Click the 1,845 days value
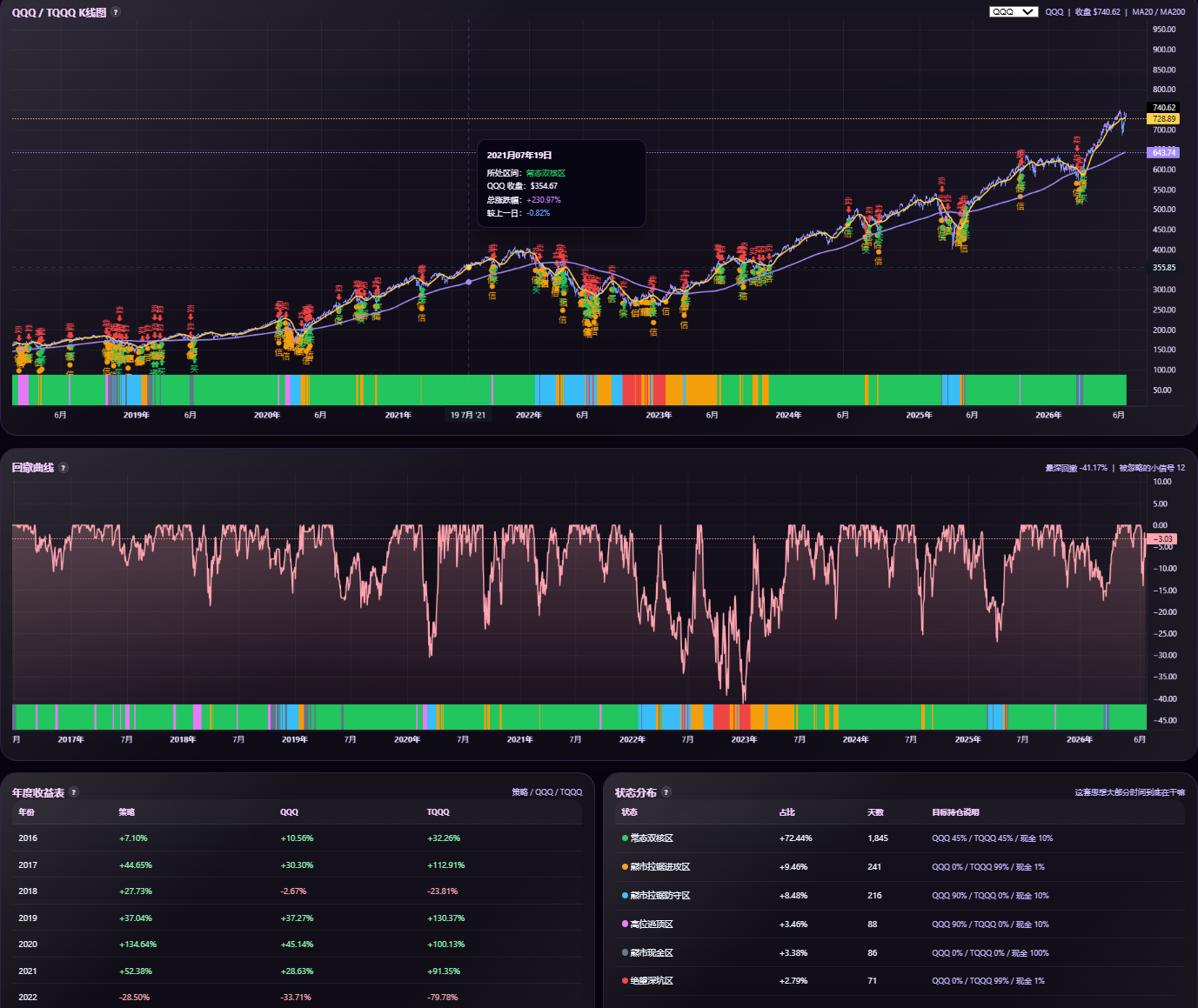The height and width of the screenshot is (1008, 1198). [878, 838]
